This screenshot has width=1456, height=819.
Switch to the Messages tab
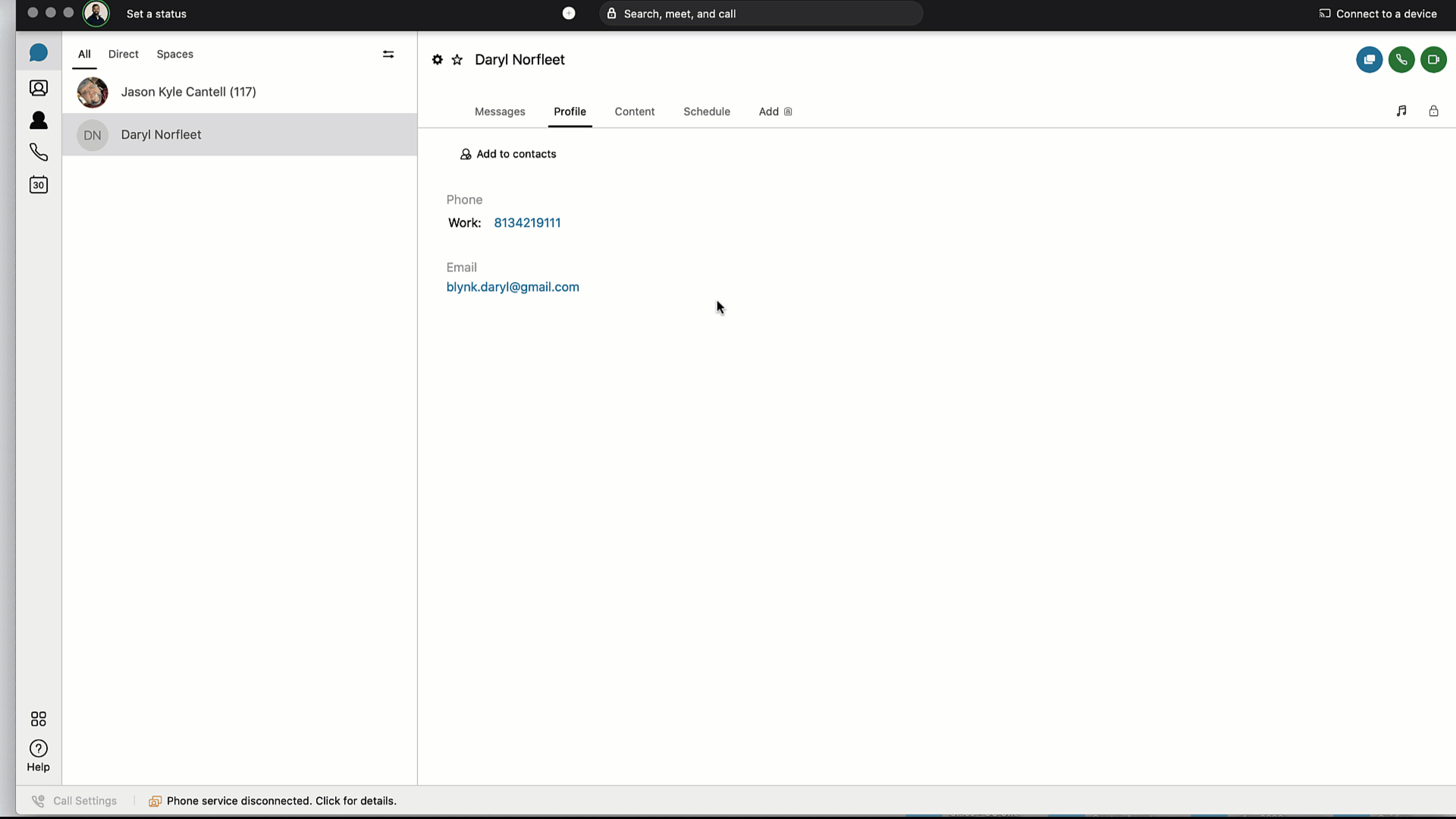[500, 111]
